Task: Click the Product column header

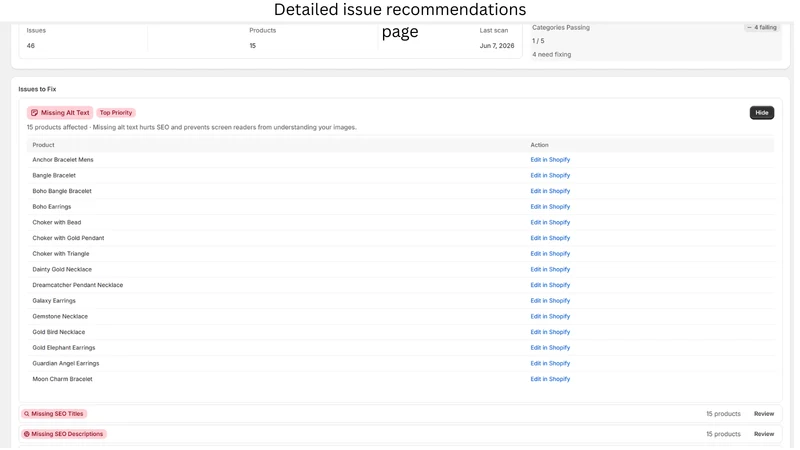Action: click(43, 145)
